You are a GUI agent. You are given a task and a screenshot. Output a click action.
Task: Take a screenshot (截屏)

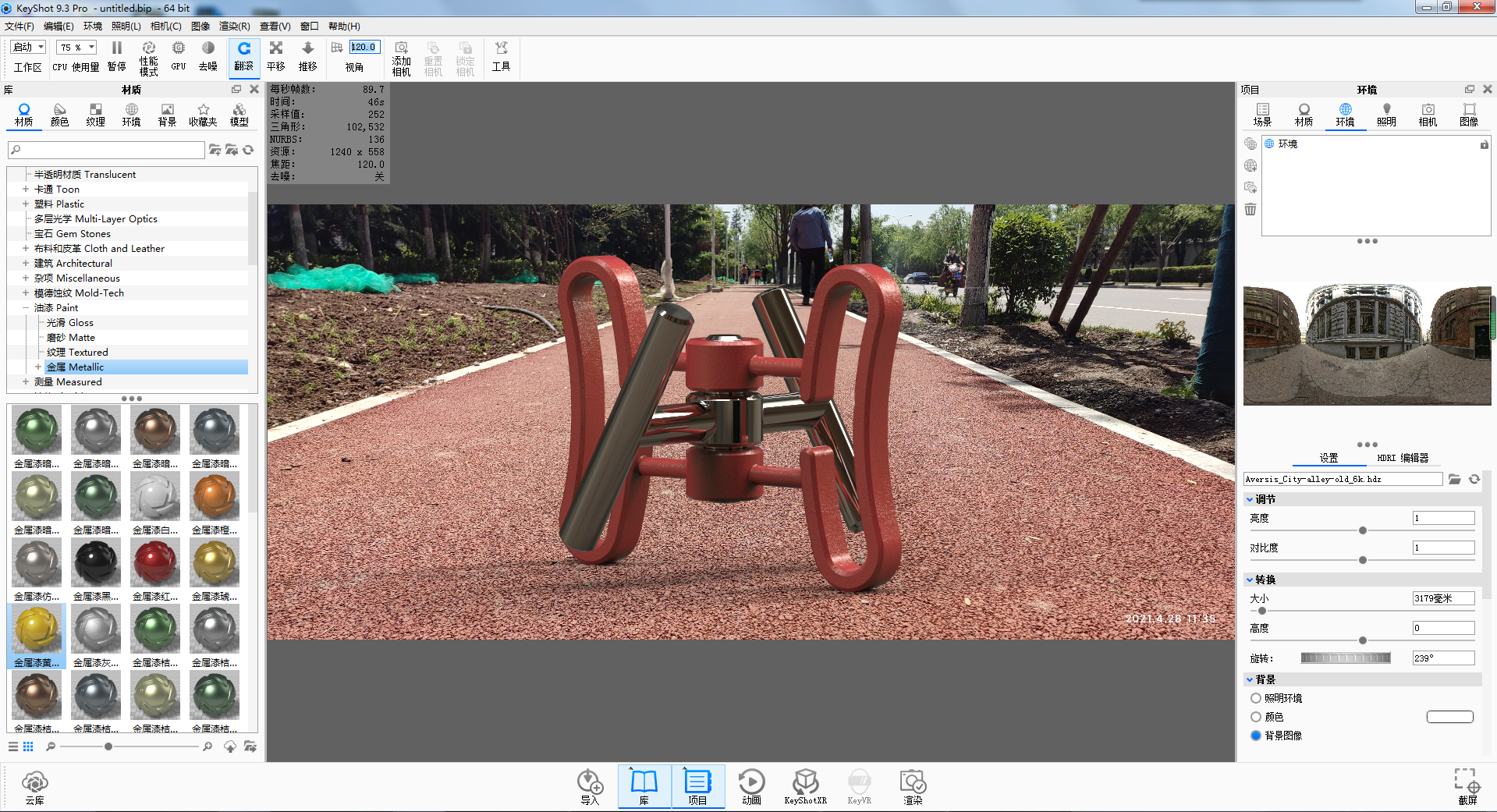(1467, 786)
